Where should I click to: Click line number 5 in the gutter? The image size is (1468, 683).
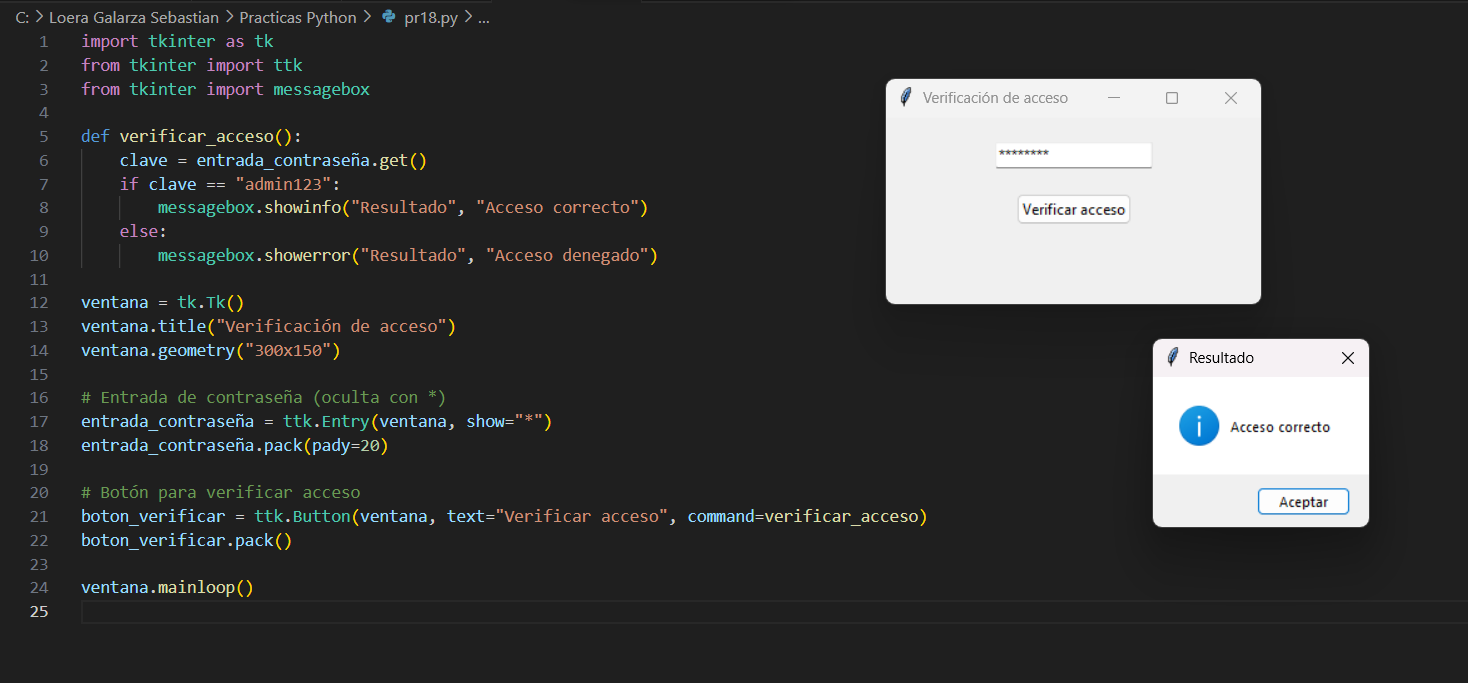(x=43, y=137)
